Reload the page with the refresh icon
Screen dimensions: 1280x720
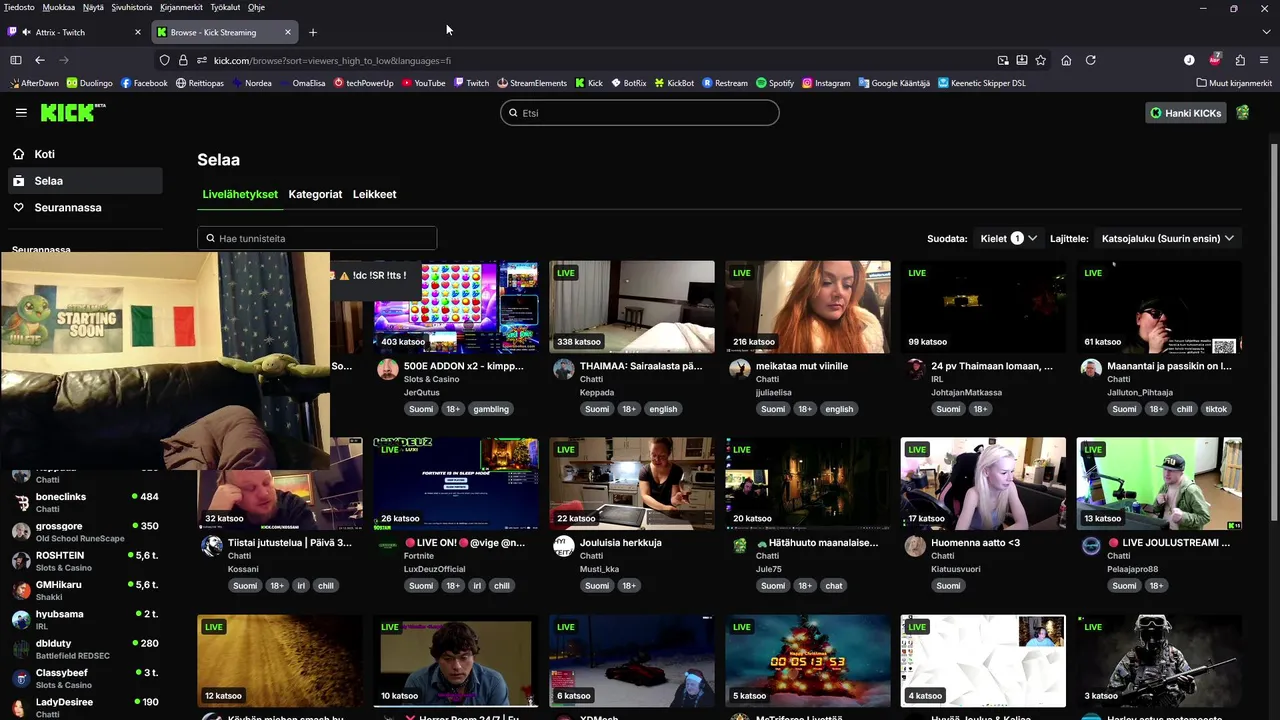coord(1091,60)
